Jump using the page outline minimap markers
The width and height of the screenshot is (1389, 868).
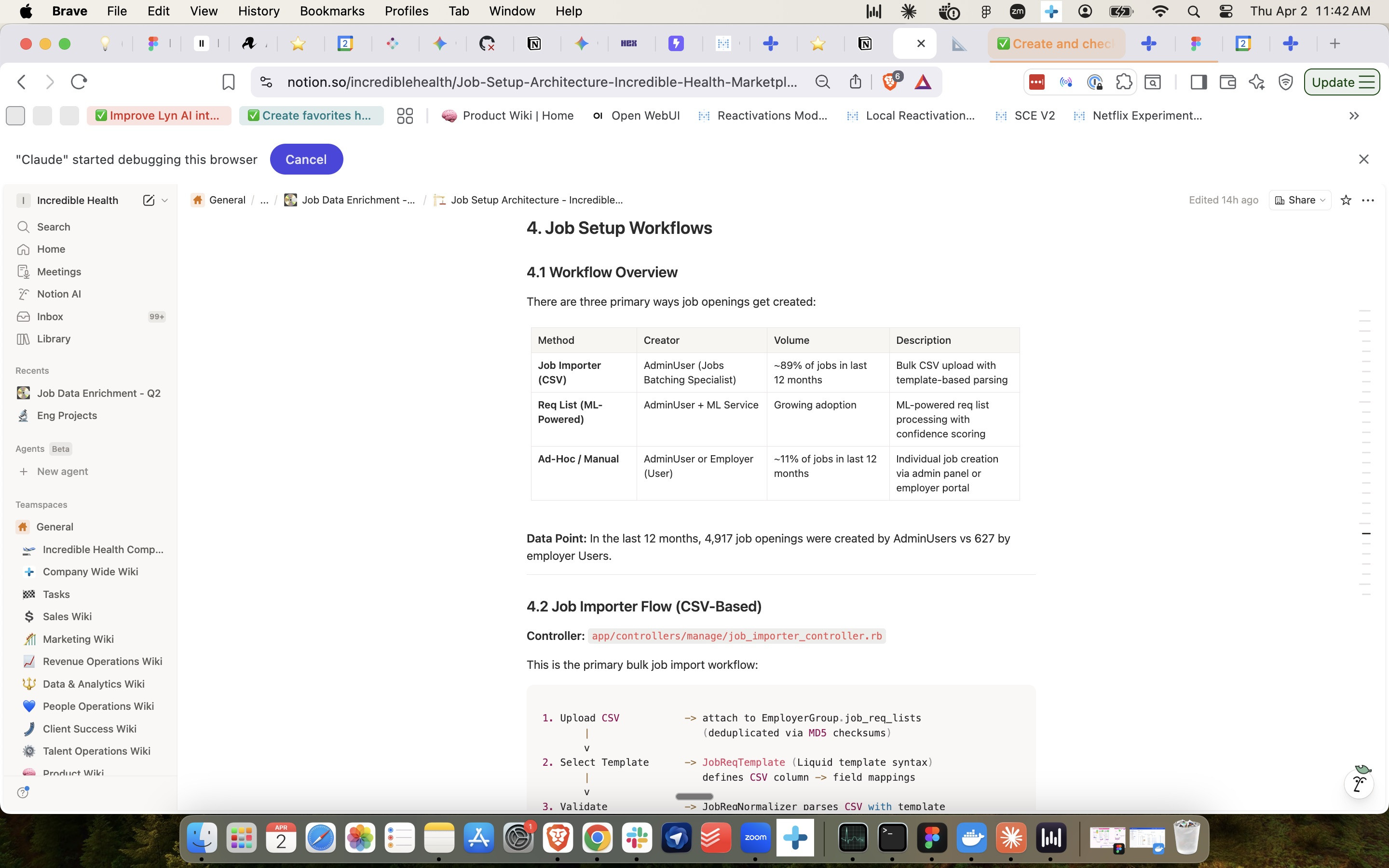[1365, 453]
